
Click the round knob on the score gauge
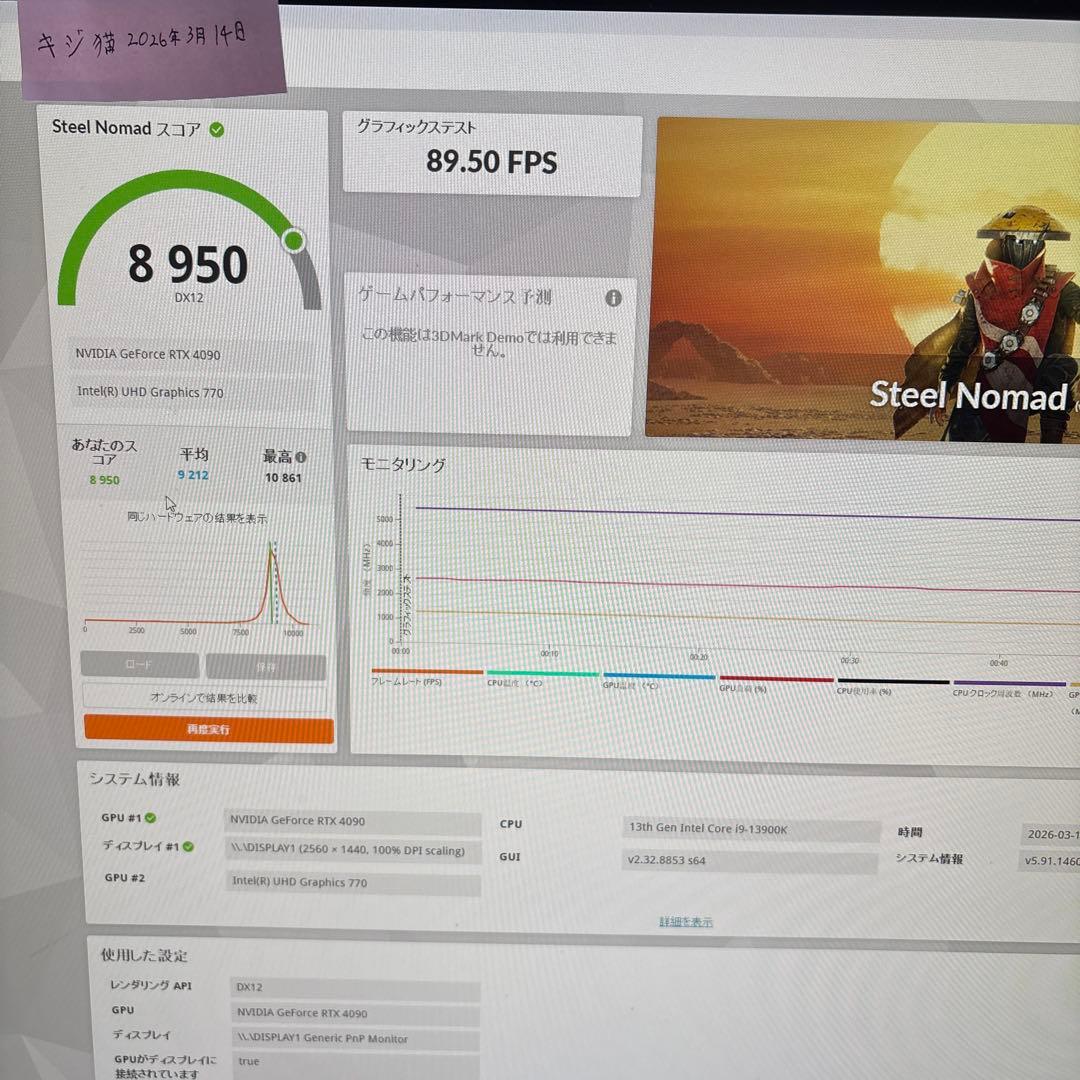pyautogui.click(x=294, y=240)
